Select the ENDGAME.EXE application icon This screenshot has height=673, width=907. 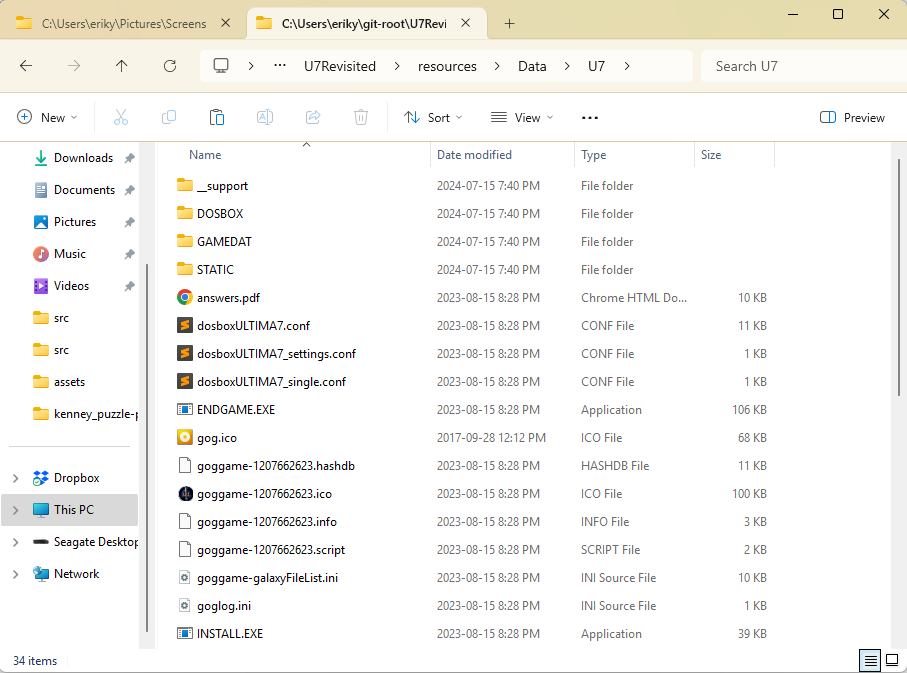click(185, 410)
